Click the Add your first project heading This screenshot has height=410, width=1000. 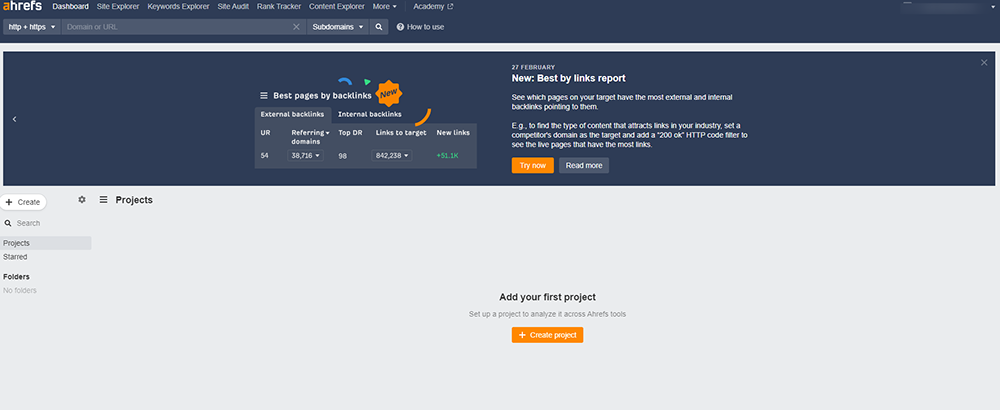(547, 297)
